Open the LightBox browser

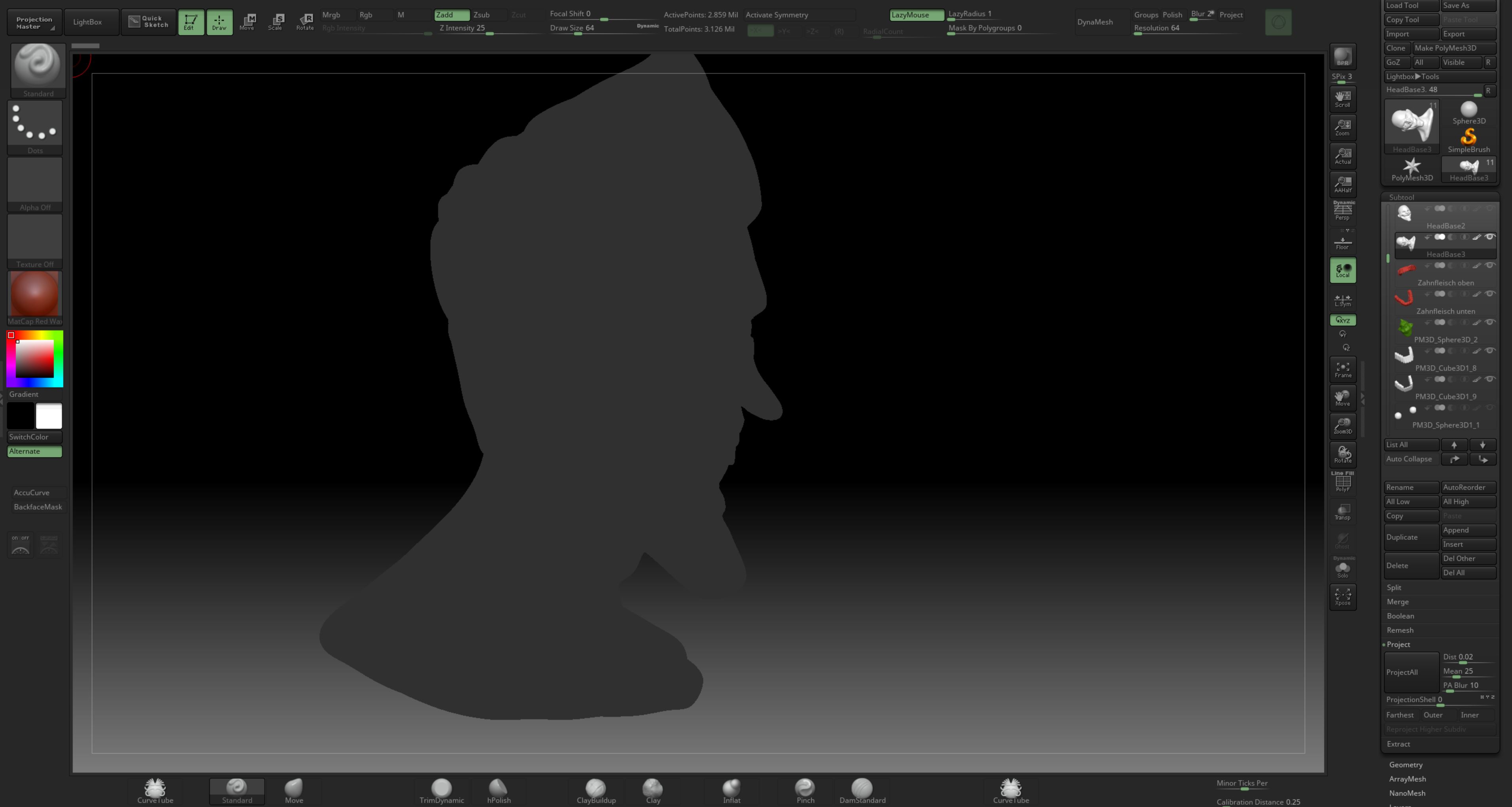tap(87, 22)
